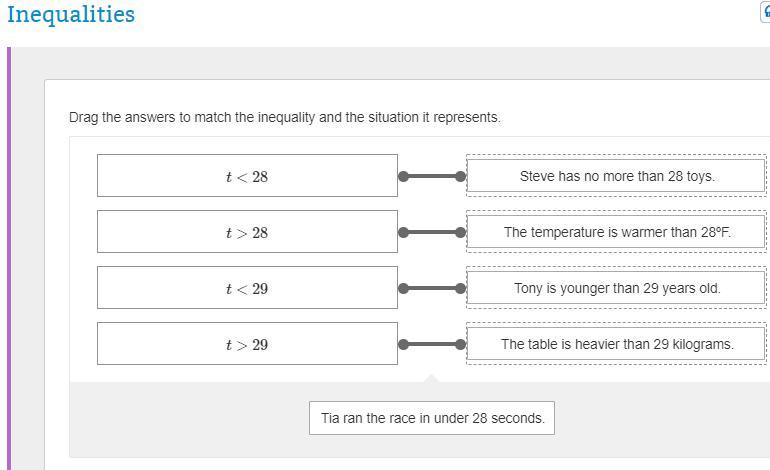Pick the 'Steve has no more than 28 toys' answer
770x470 pixels.
[617, 176]
